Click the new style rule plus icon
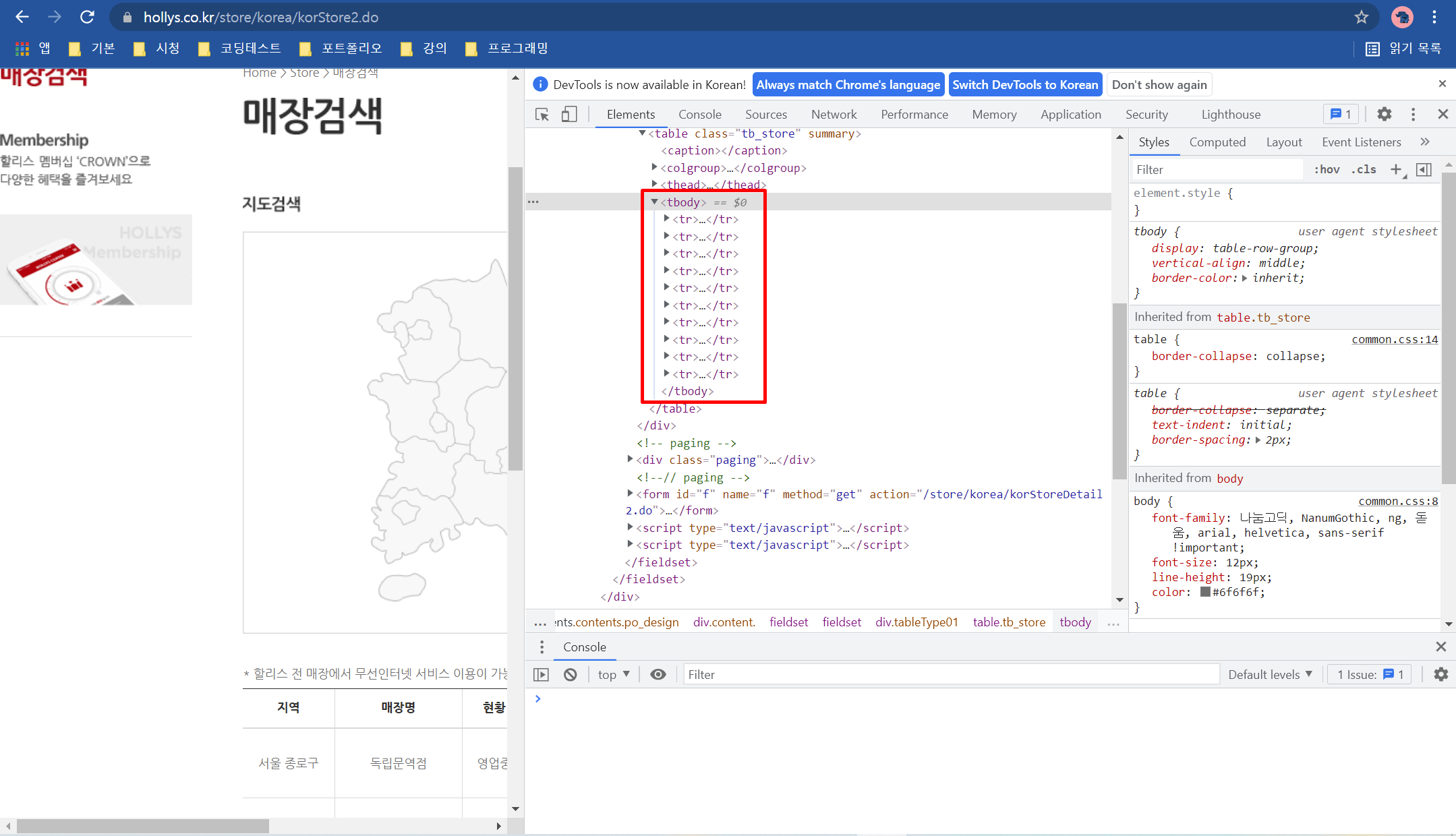 (1395, 170)
